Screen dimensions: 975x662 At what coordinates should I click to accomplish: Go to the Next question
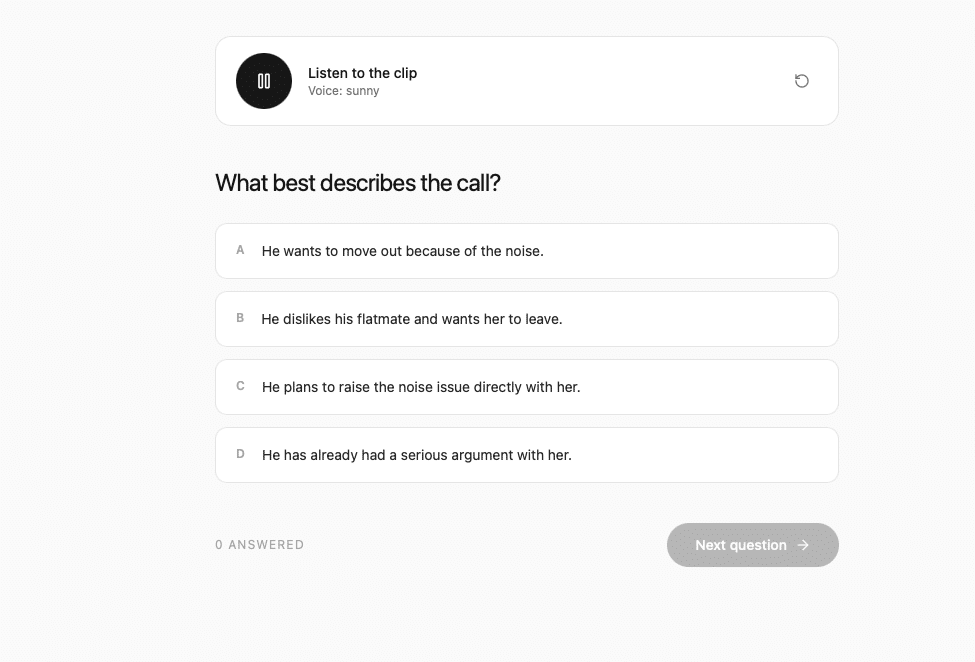pyautogui.click(x=752, y=545)
